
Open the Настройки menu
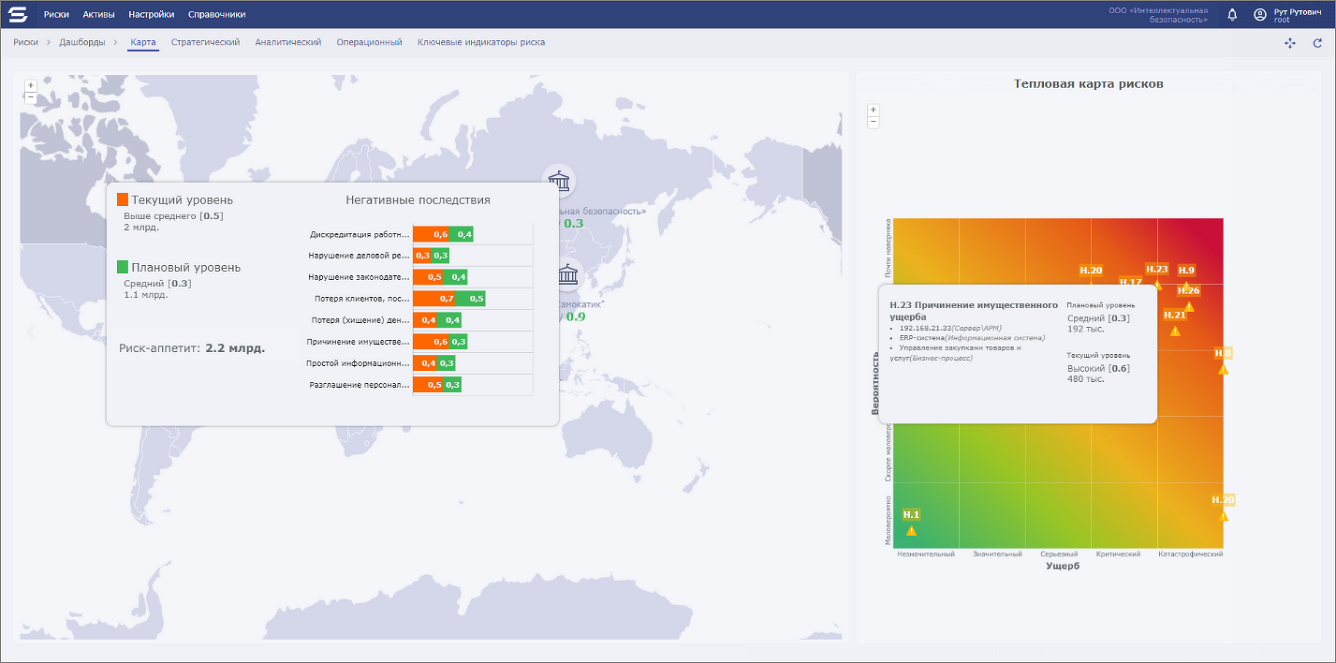click(151, 15)
